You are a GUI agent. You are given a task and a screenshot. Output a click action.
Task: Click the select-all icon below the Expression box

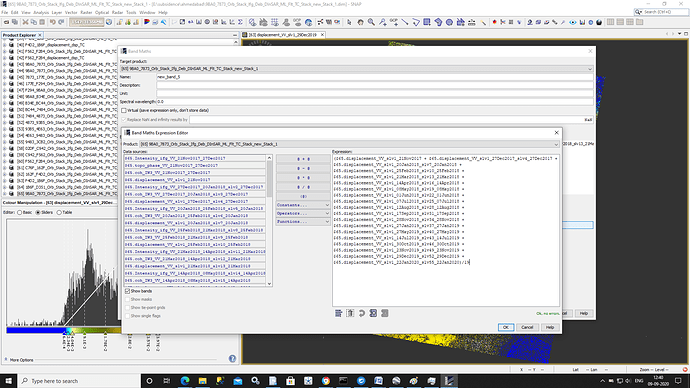tap(338, 313)
